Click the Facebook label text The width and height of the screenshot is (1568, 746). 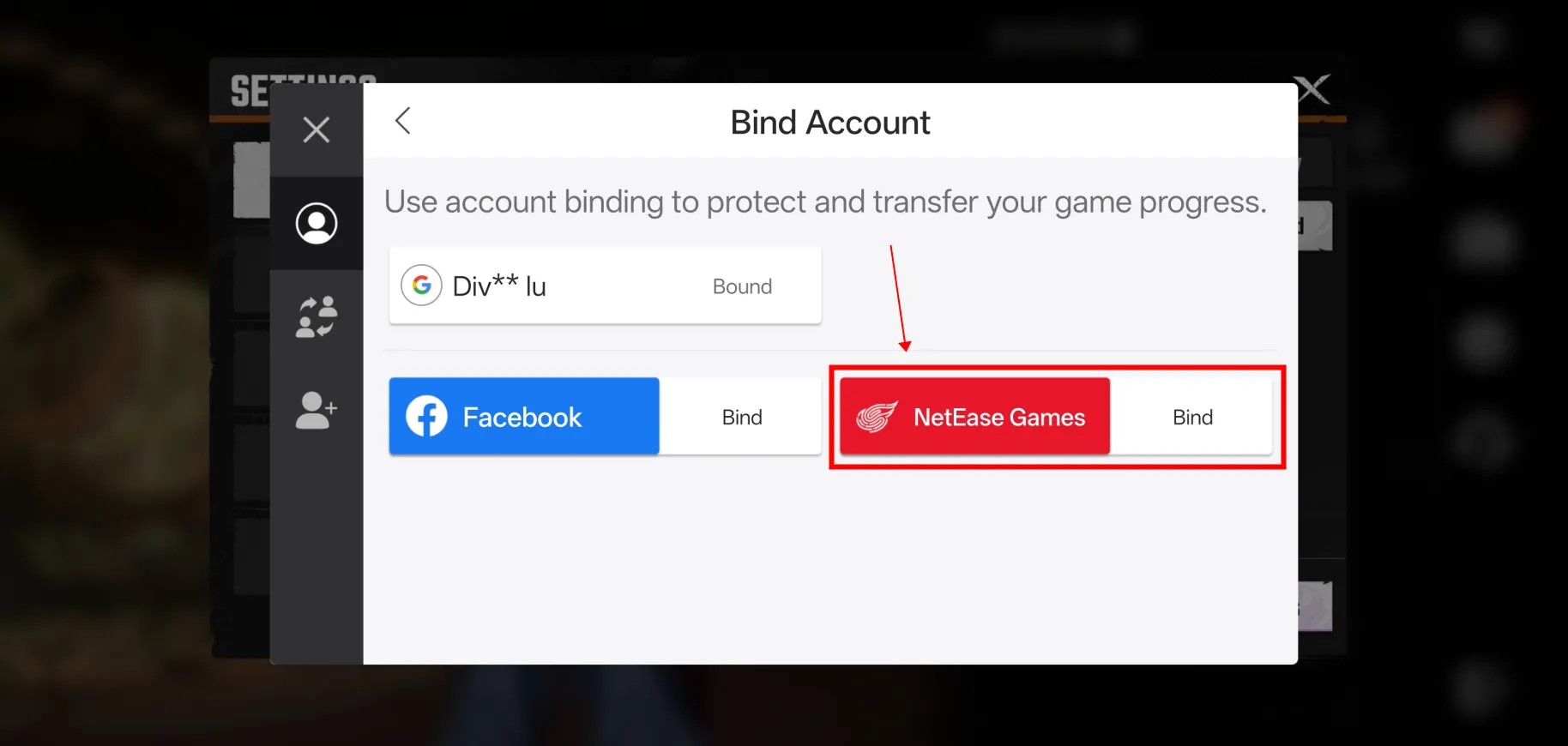click(x=522, y=418)
